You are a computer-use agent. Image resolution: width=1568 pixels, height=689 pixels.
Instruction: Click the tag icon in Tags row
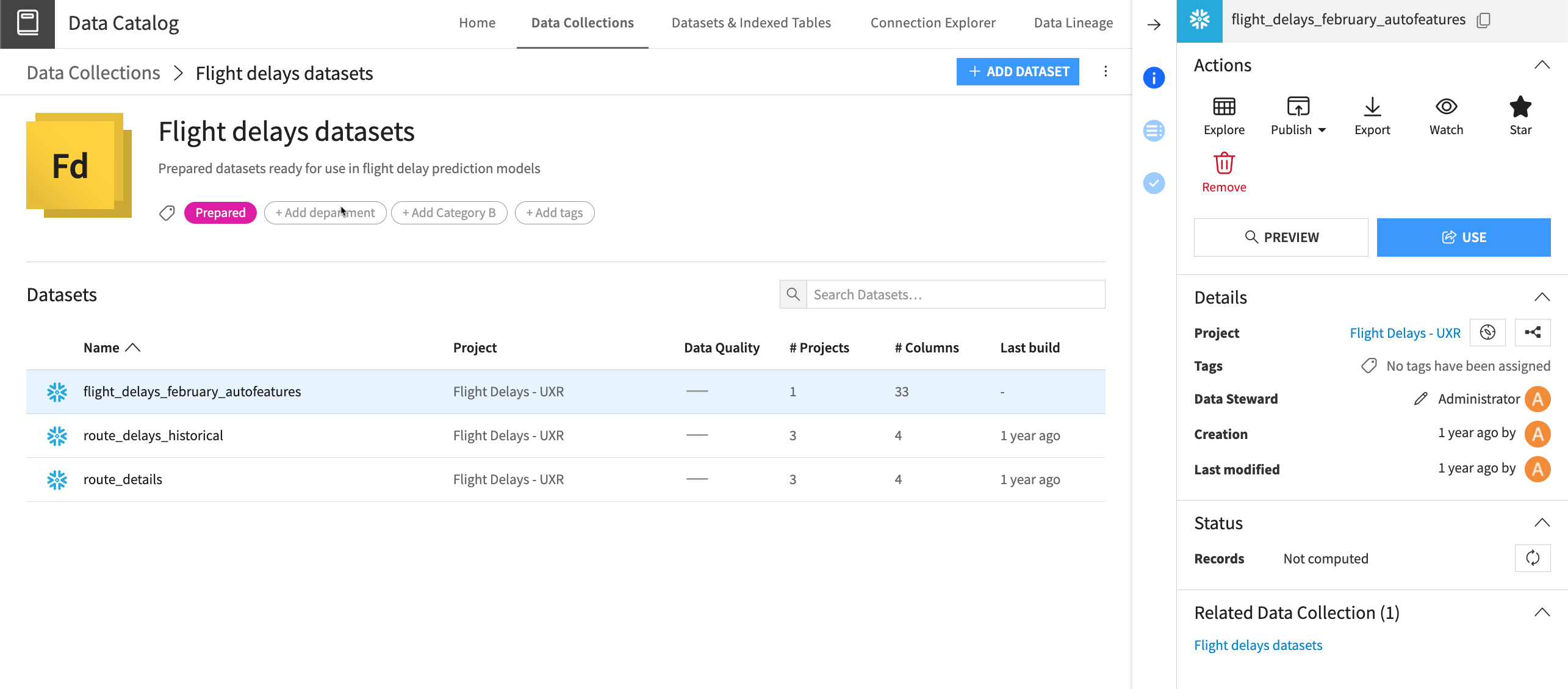click(1369, 366)
